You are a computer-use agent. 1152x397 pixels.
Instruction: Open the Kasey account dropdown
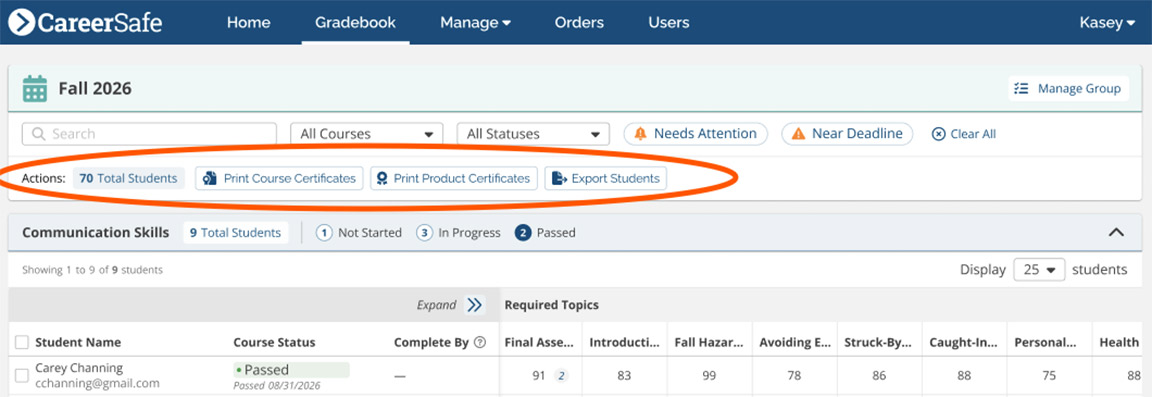(1107, 22)
